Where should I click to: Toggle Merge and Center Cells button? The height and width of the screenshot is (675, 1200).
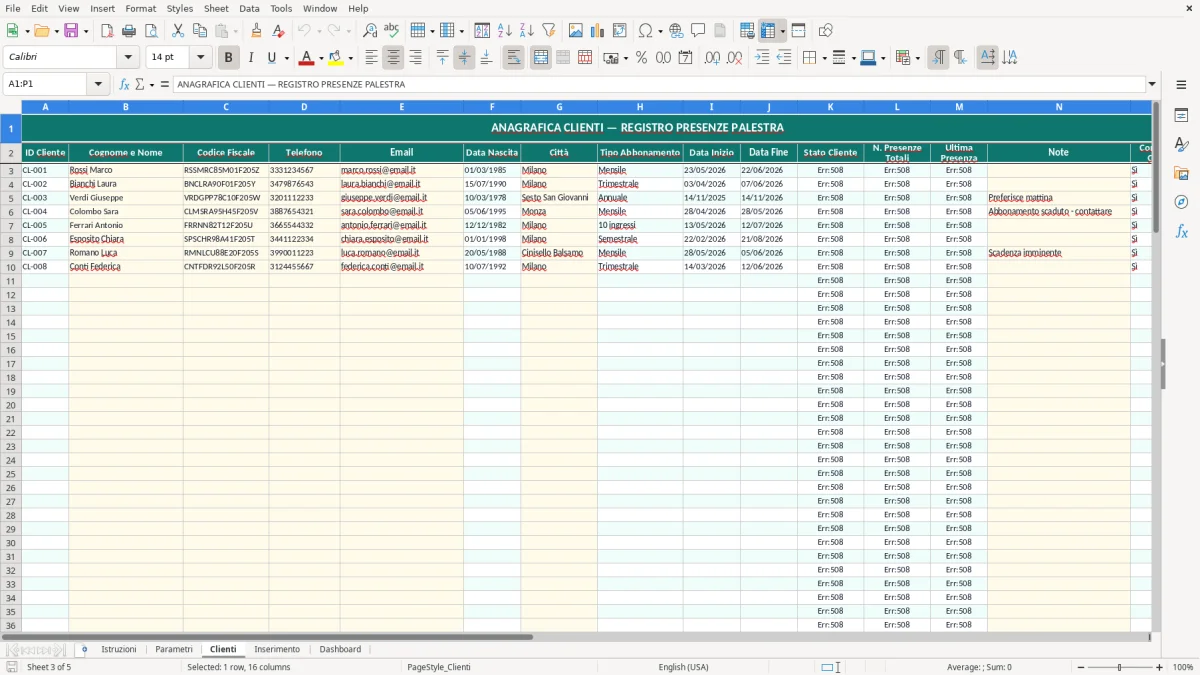pos(540,58)
